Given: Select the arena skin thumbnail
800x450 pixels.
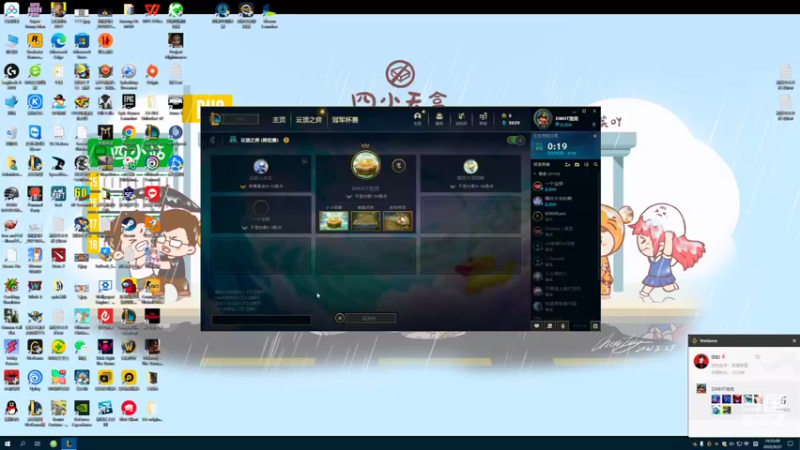Looking at the screenshot, I should coord(365,220).
